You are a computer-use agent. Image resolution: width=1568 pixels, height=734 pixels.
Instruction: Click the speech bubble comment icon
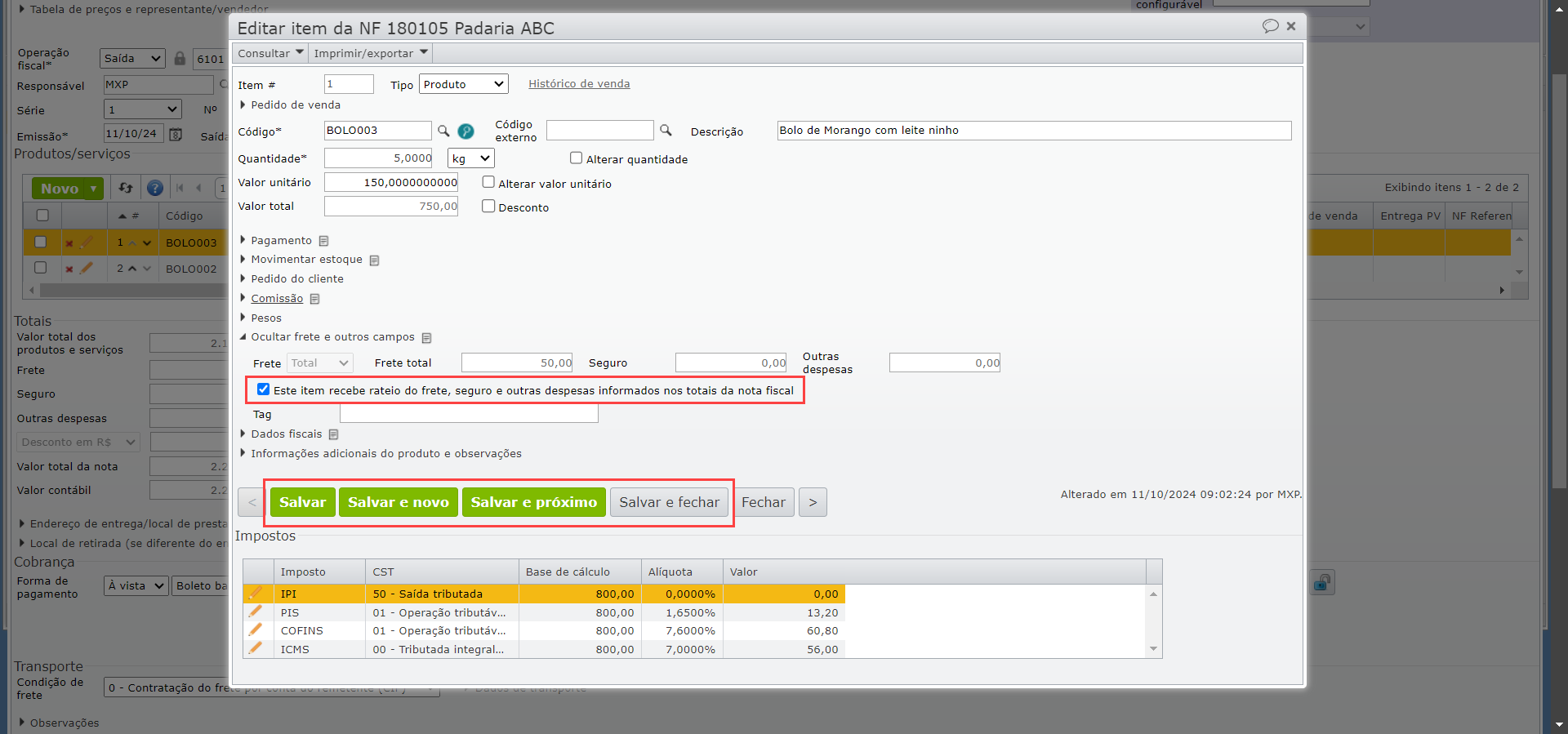pos(1270,26)
